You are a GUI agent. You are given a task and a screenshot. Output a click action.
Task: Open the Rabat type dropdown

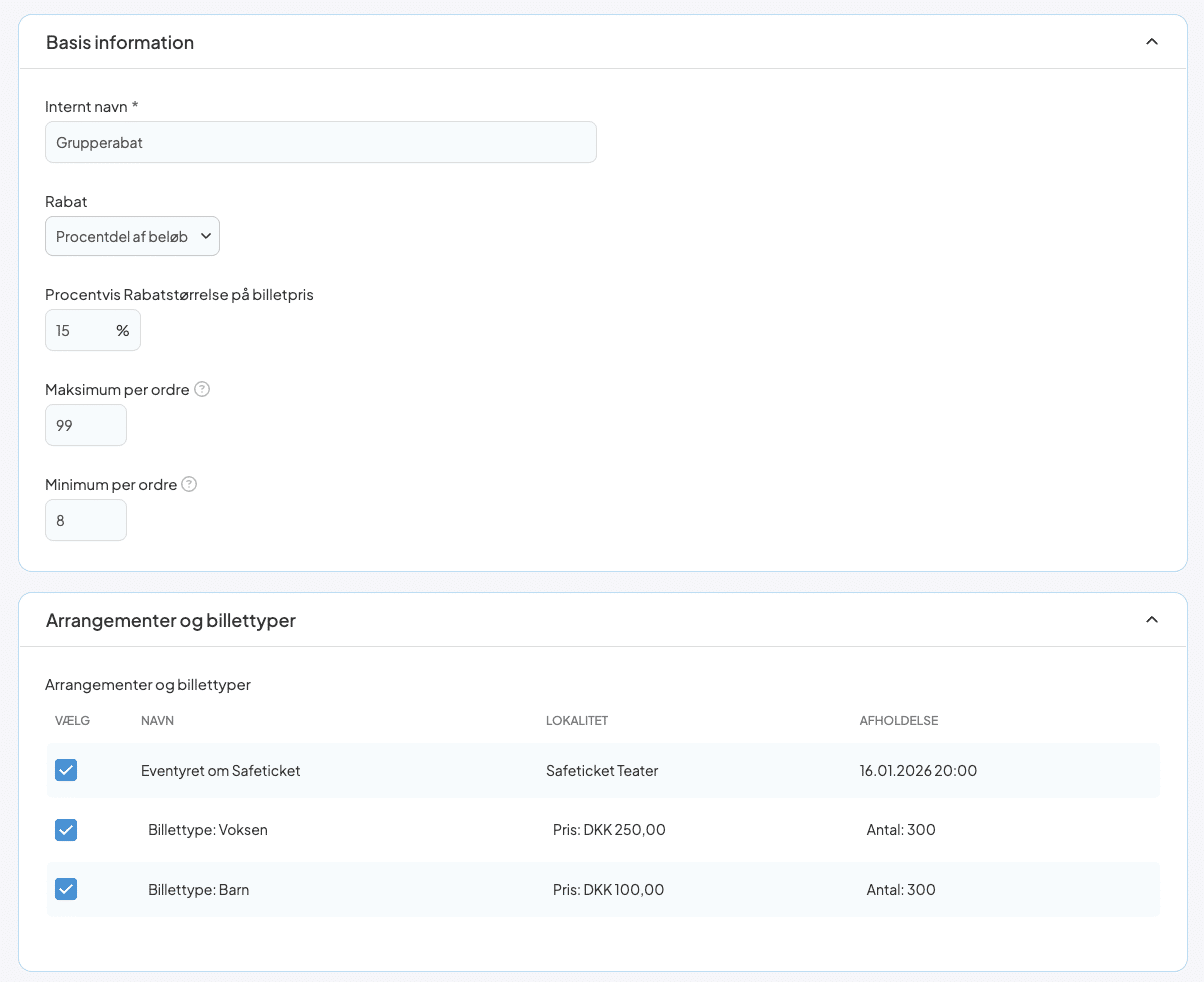[x=132, y=236]
